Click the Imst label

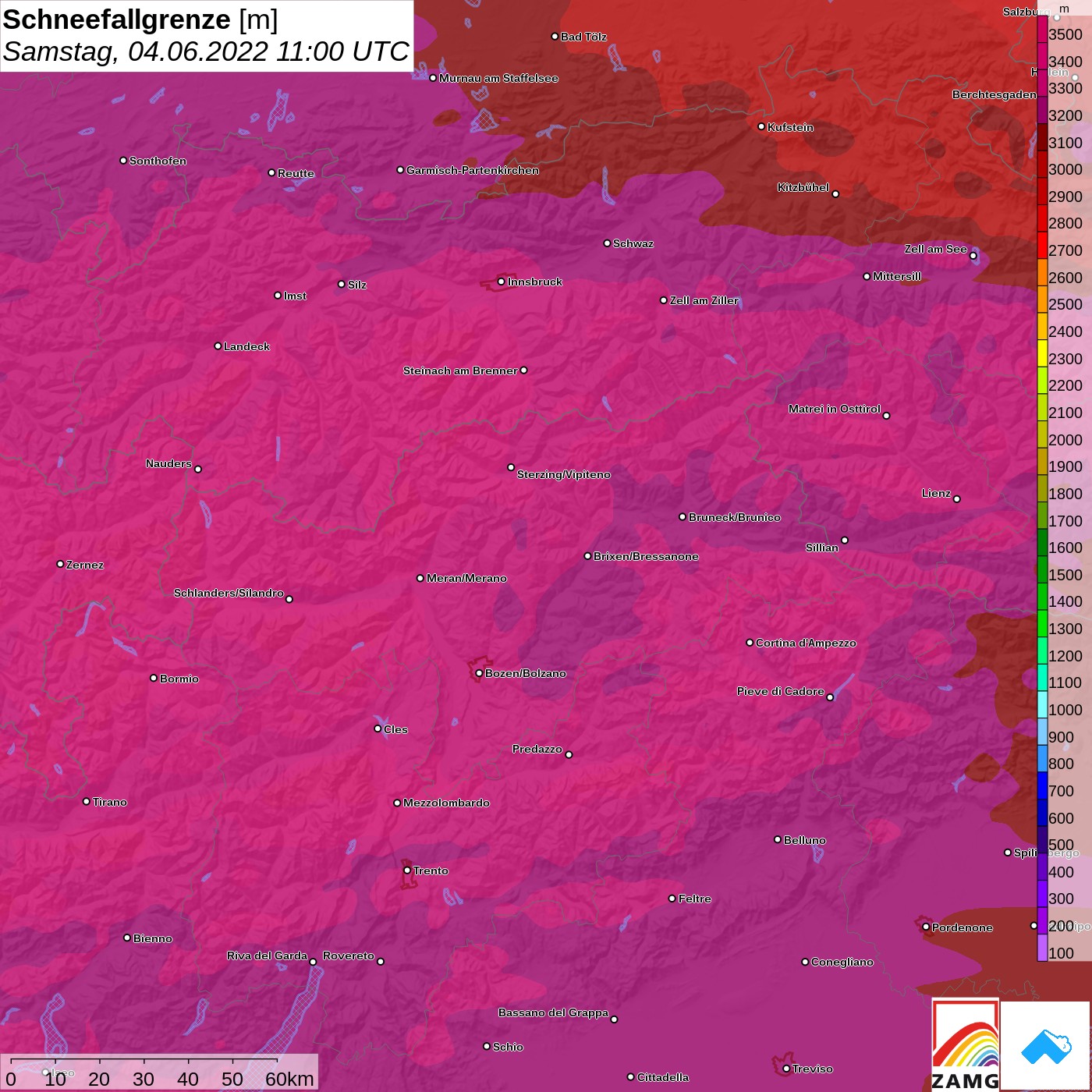[x=295, y=296]
